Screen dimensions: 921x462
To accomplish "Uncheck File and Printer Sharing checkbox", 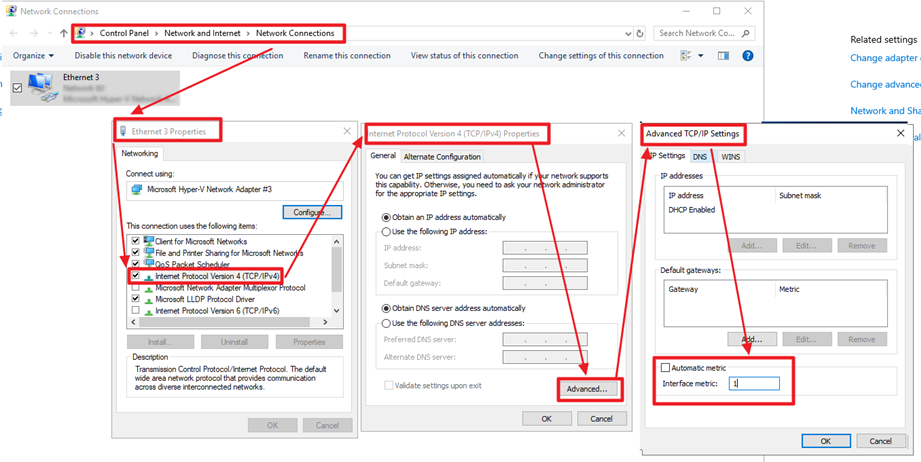I will (136, 253).
